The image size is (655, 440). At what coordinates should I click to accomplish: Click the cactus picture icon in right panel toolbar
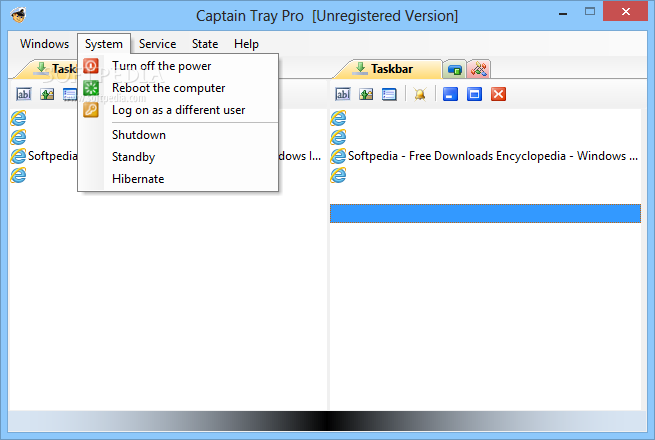(366, 94)
